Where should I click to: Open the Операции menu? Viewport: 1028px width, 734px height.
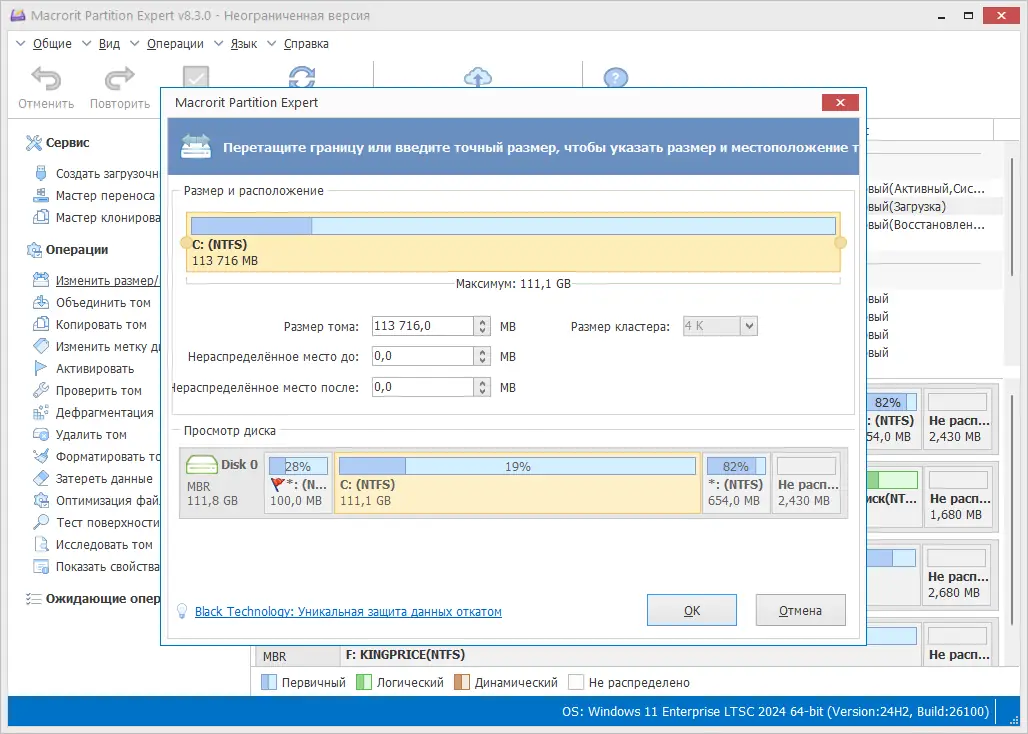pyautogui.click(x=175, y=44)
